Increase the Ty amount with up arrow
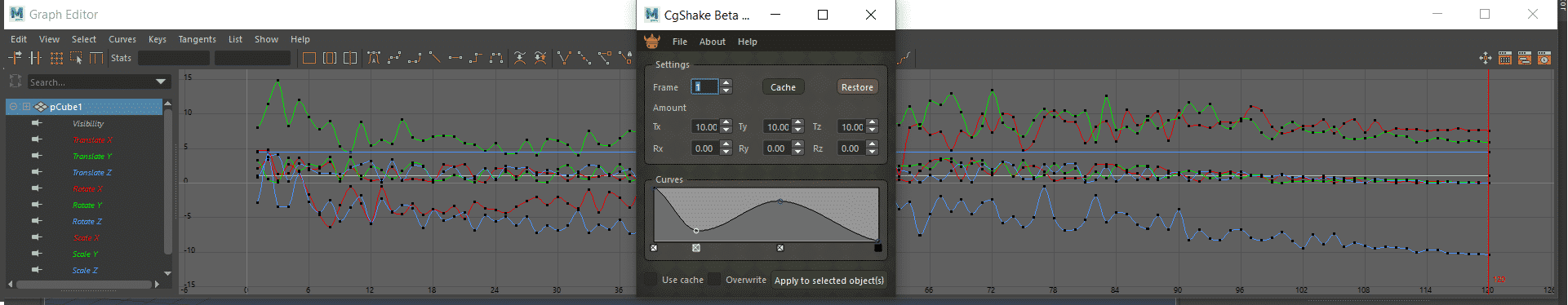 pos(797,123)
